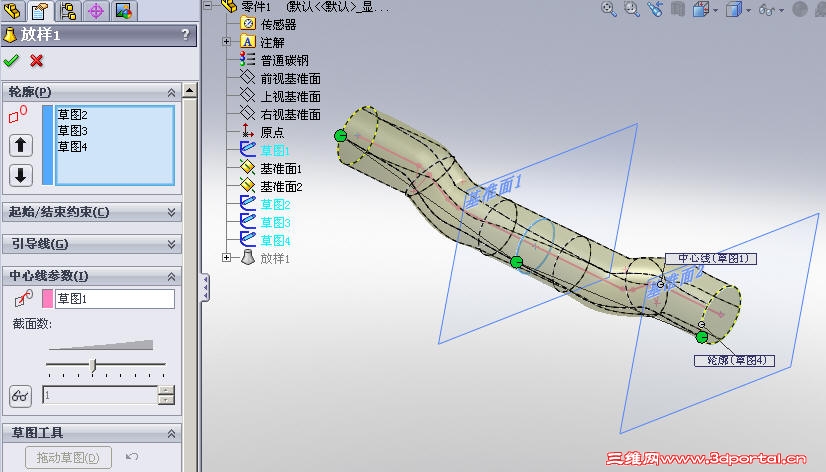826x472 pixels.
Task: Click the profile selection icon beside the 轮廓 list
Action: [18, 114]
